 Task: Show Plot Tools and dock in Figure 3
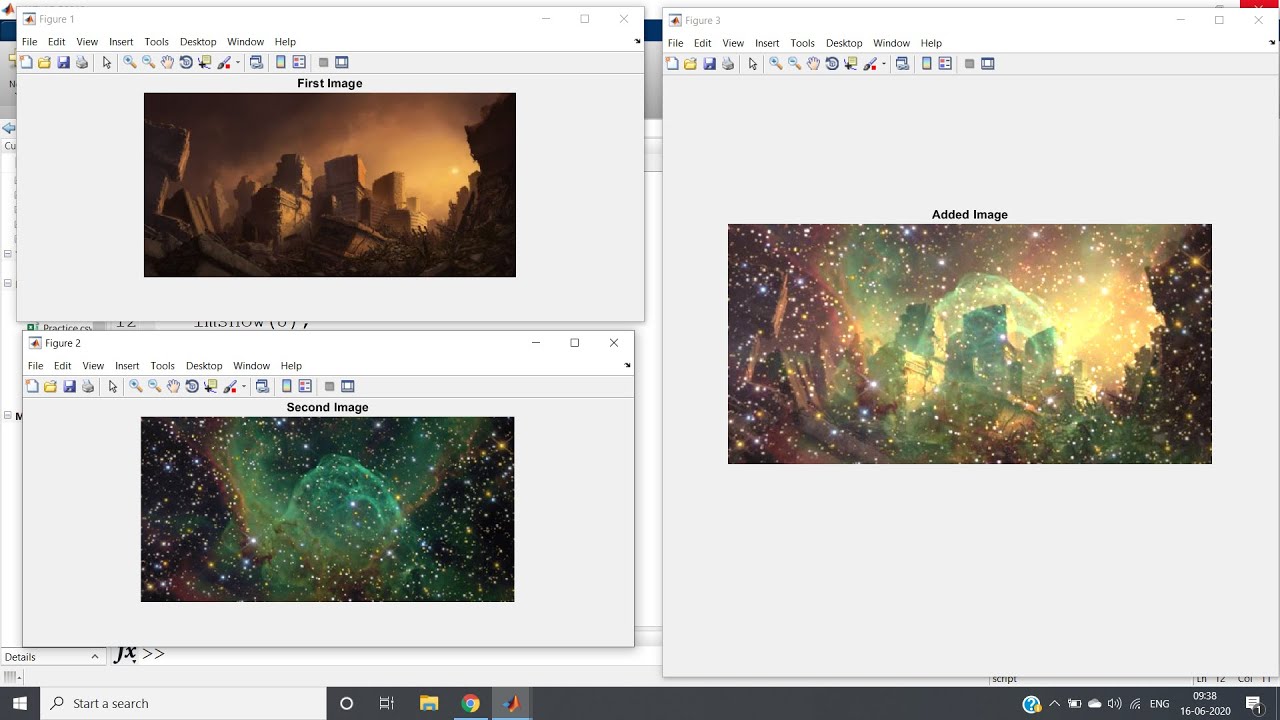click(x=988, y=63)
